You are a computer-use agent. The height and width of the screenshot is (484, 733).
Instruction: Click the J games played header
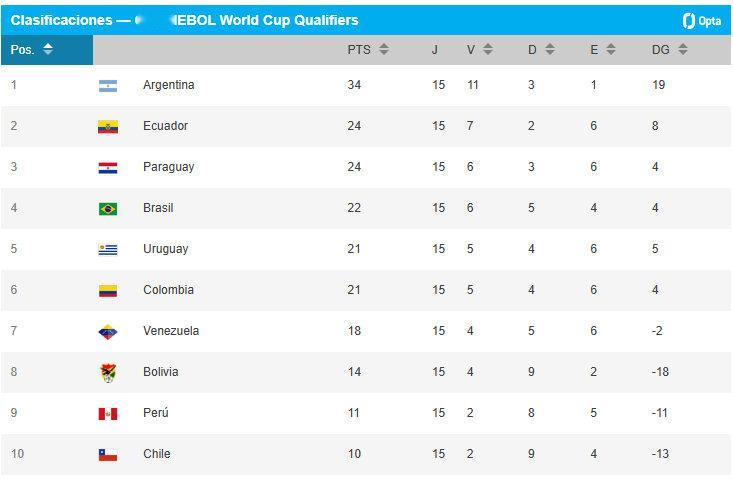click(435, 50)
